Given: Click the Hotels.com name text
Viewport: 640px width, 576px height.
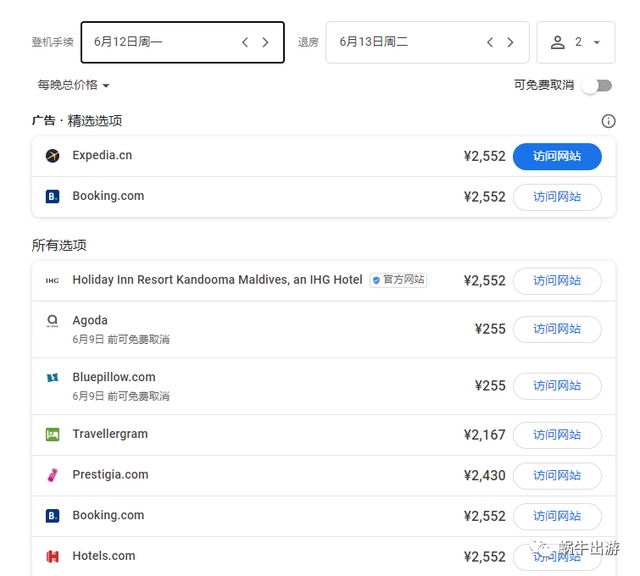Looking at the screenshot, I should [104, 556].
